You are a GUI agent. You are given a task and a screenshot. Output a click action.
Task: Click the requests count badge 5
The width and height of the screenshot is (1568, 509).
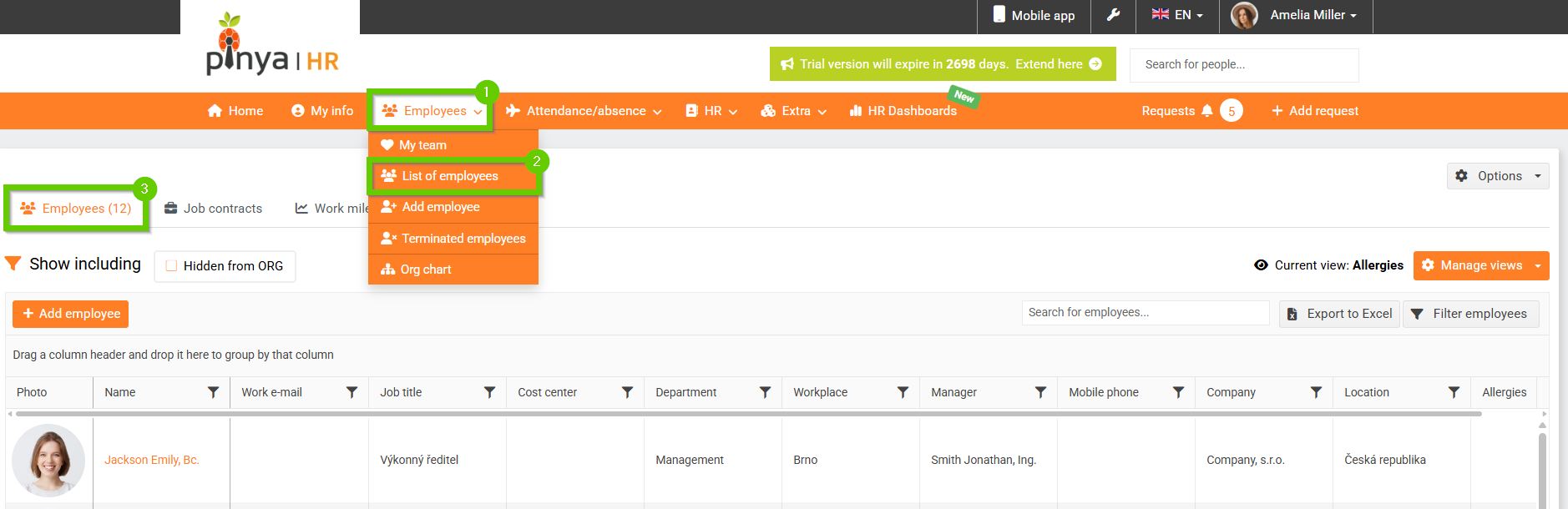pyautogui.click(x=1232, y=111)
